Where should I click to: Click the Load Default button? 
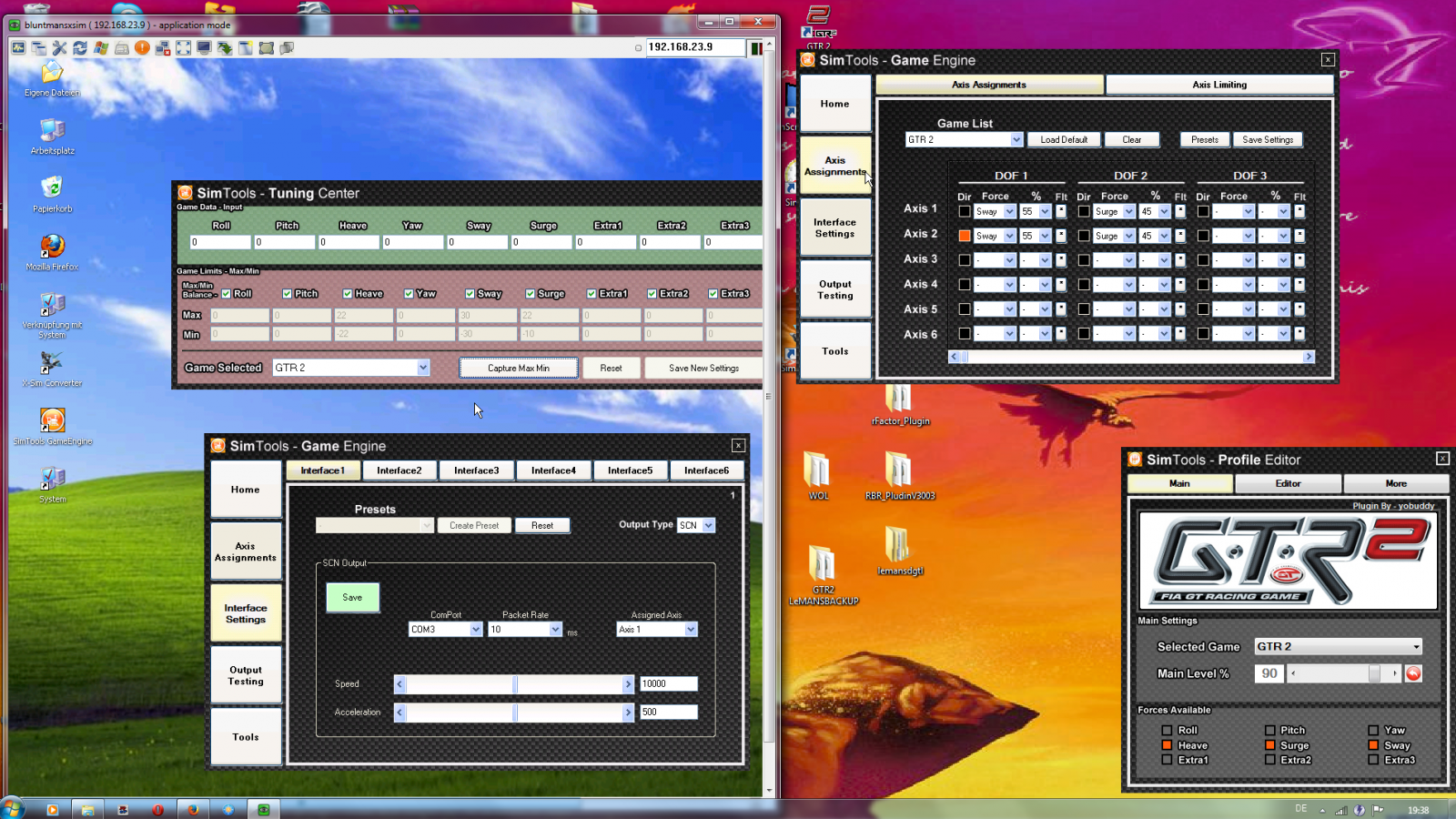pyautogui.click(x=1063, y=140)
